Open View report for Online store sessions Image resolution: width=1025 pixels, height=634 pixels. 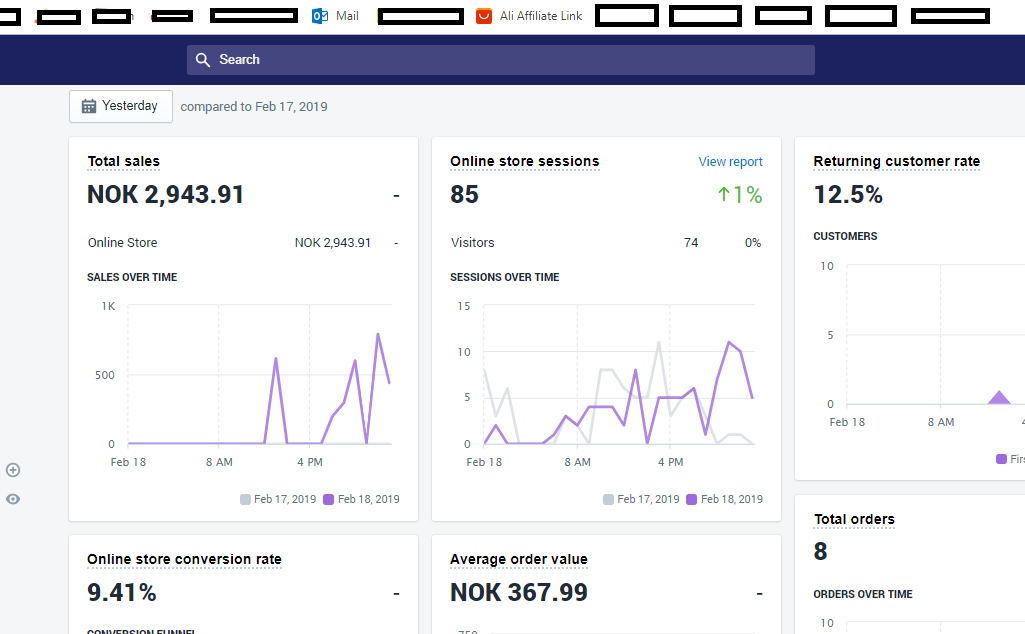(x=730, y=161)
